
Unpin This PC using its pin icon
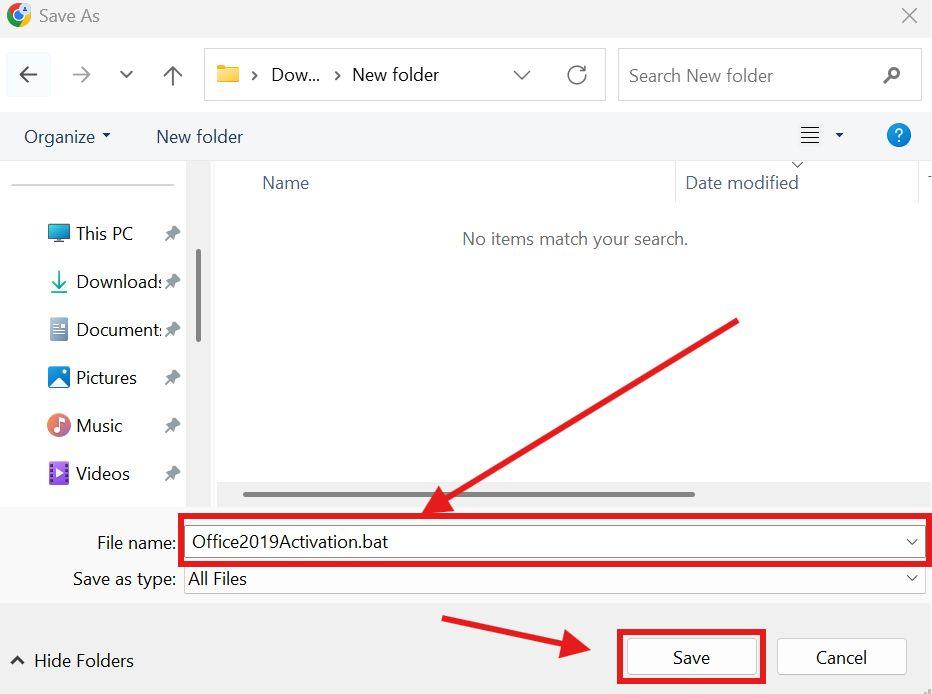(x=172, y=234)
